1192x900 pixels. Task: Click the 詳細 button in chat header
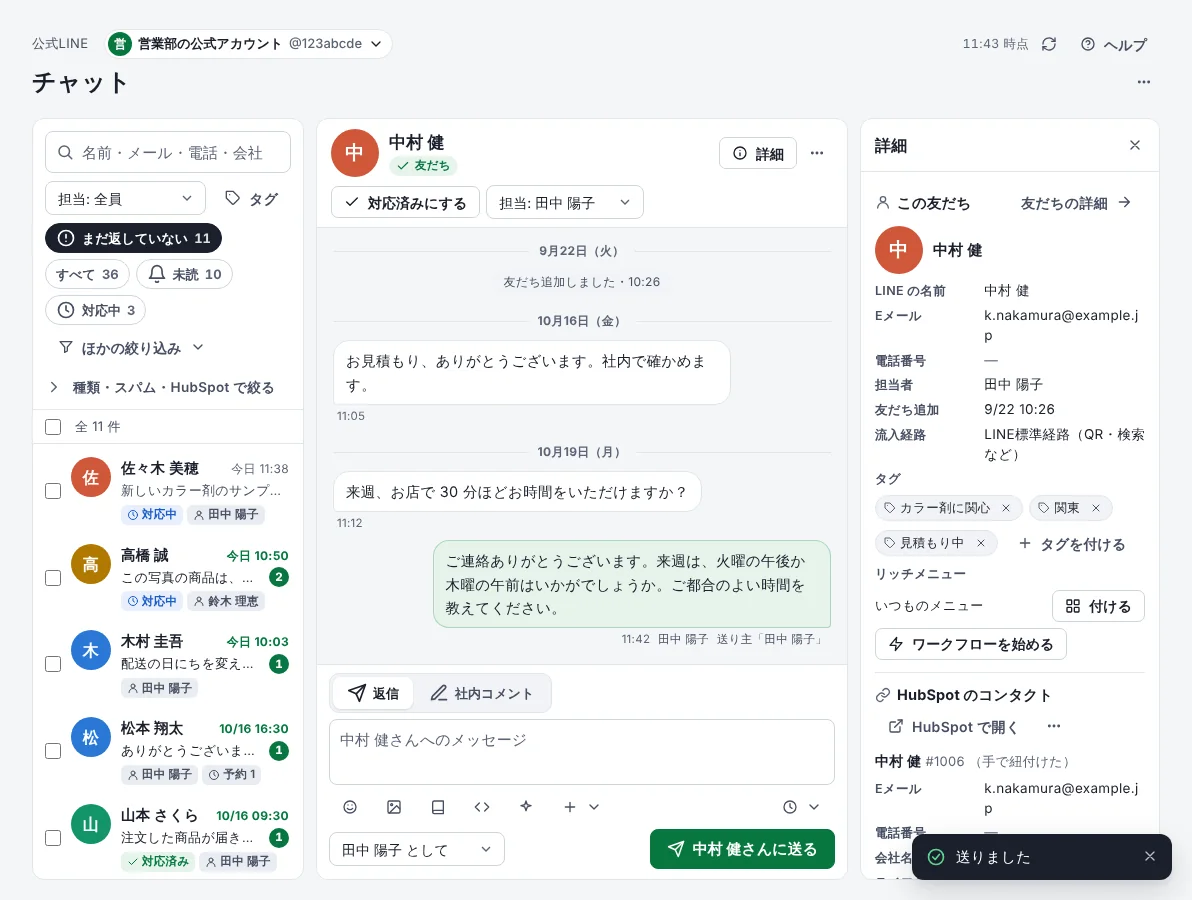click(758, 154)
